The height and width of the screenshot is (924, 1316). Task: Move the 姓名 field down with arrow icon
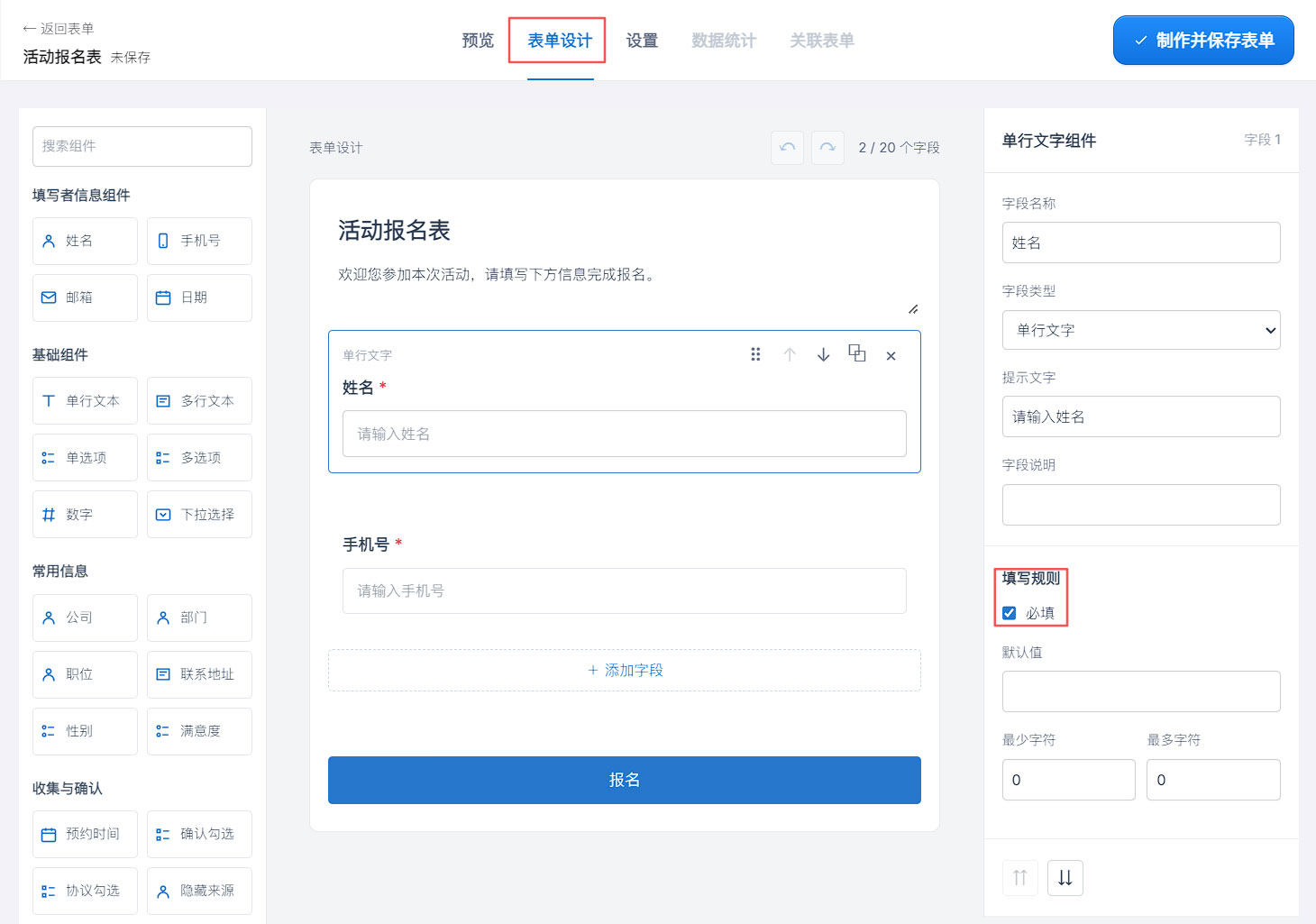[x=823, y=354]
